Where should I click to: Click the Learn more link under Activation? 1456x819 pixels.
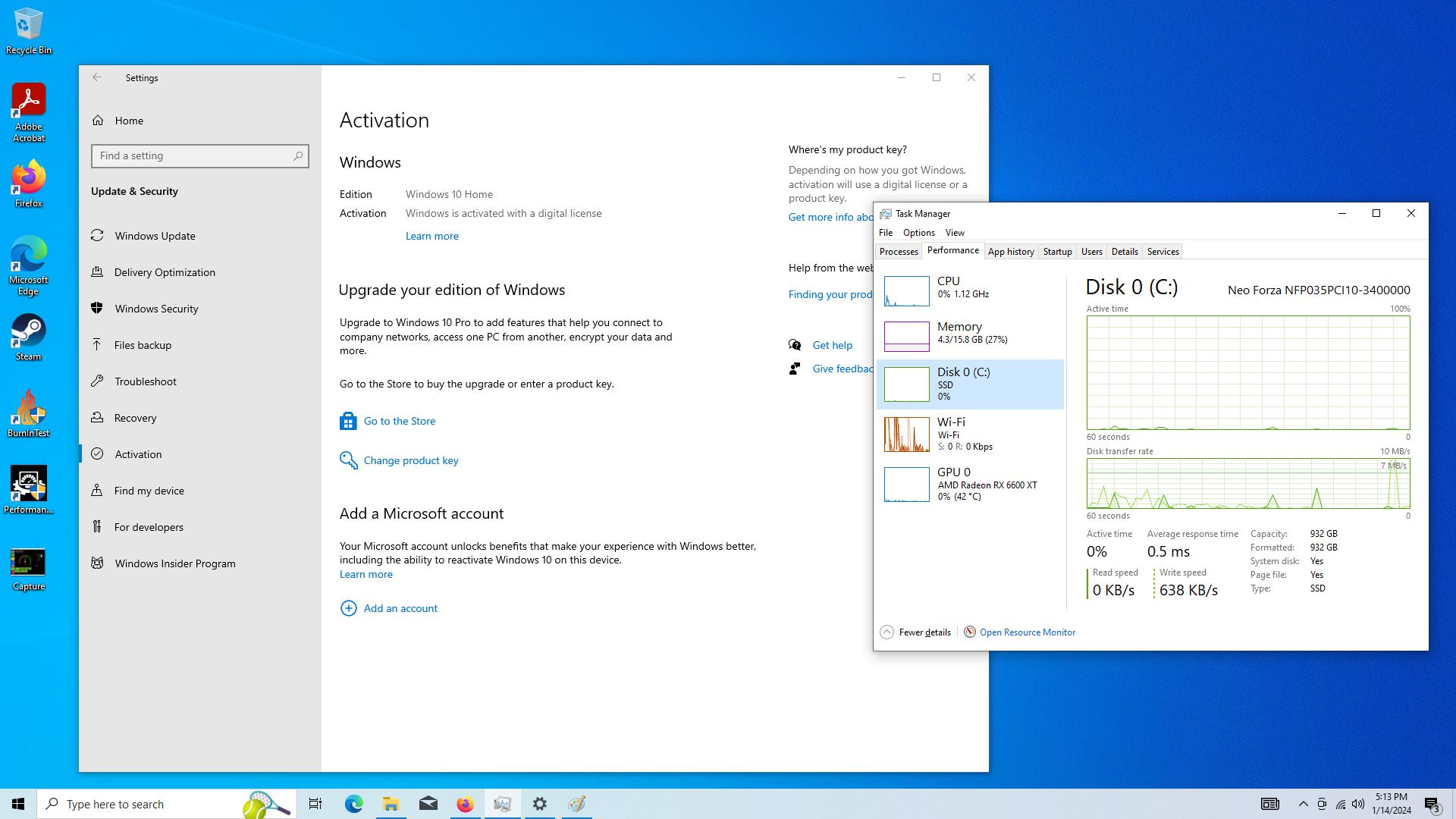[x=431, y=236]
